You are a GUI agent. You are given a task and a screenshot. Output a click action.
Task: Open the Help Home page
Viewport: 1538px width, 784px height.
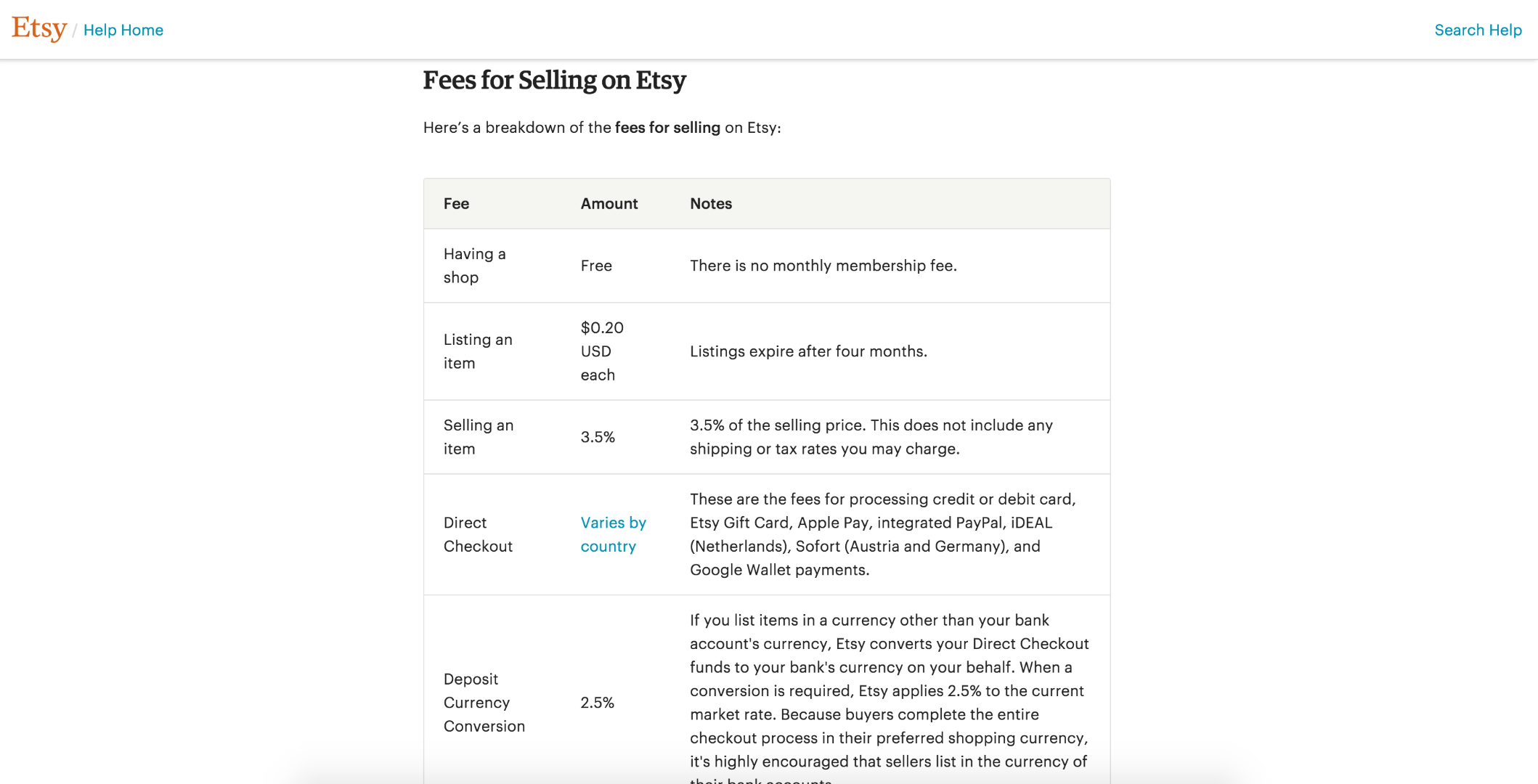[123, 30]
